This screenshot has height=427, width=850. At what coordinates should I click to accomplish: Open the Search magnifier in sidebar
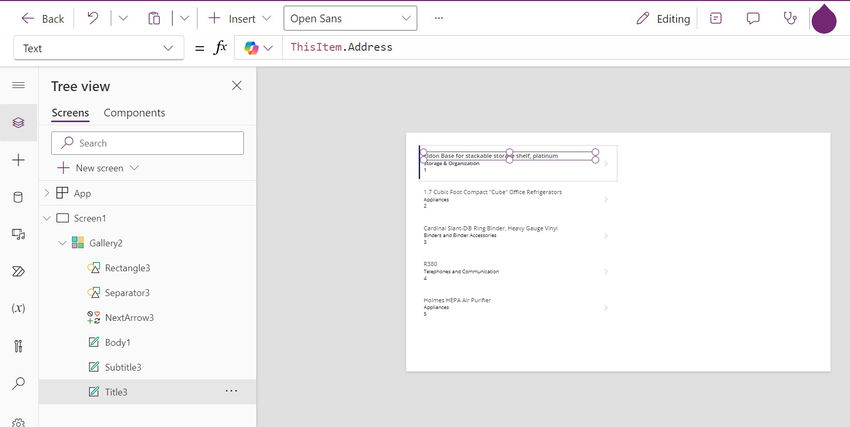pos(18,383)
